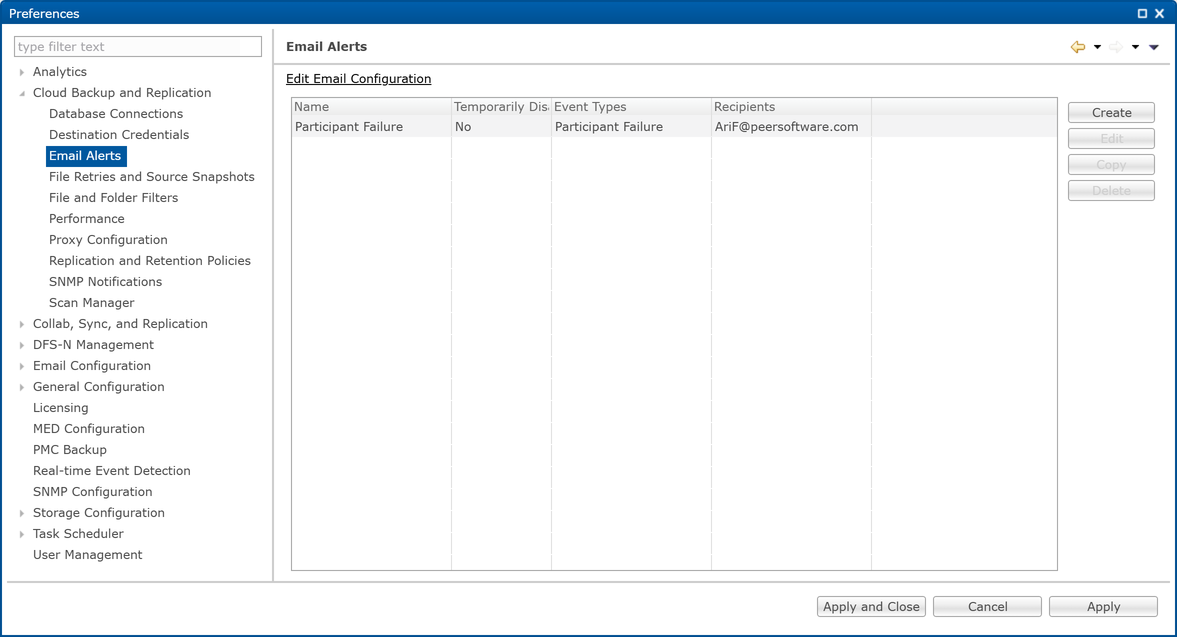Click the Delete button
The image size is (1177, 637).
pyautogui.click(x=1111, y=191)
